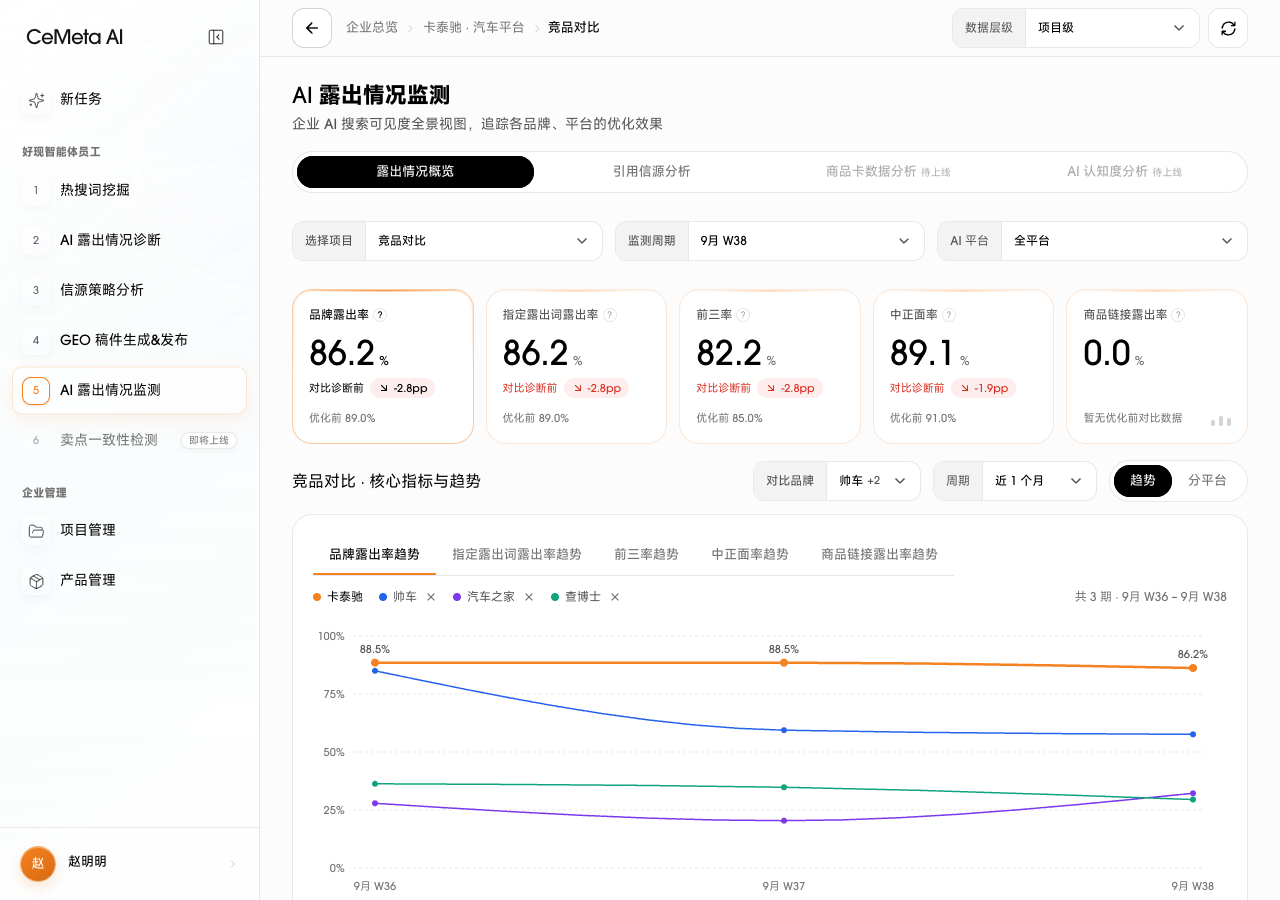This screenshot has width=1280, height=900.
Task: Select the 前三率 82.2% card
Action: click(770, 367)
